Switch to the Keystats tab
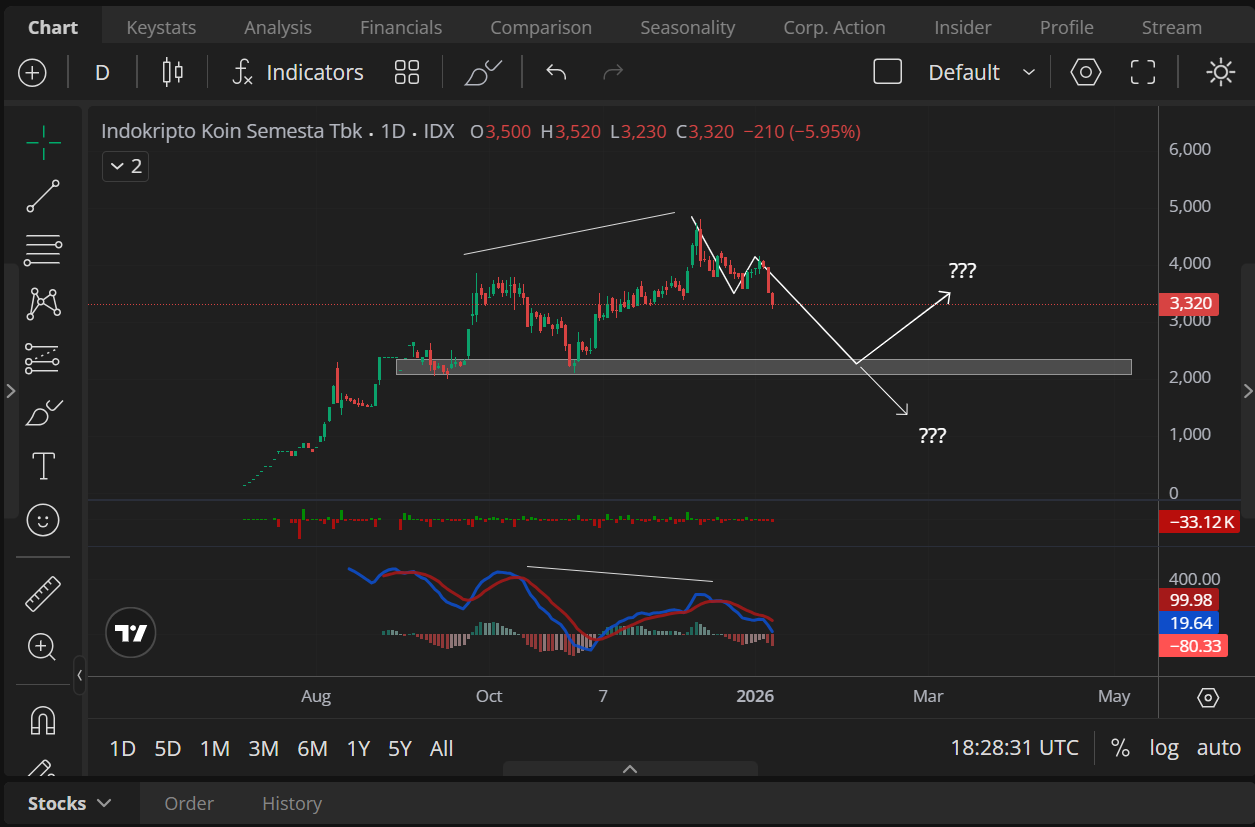 161,27
